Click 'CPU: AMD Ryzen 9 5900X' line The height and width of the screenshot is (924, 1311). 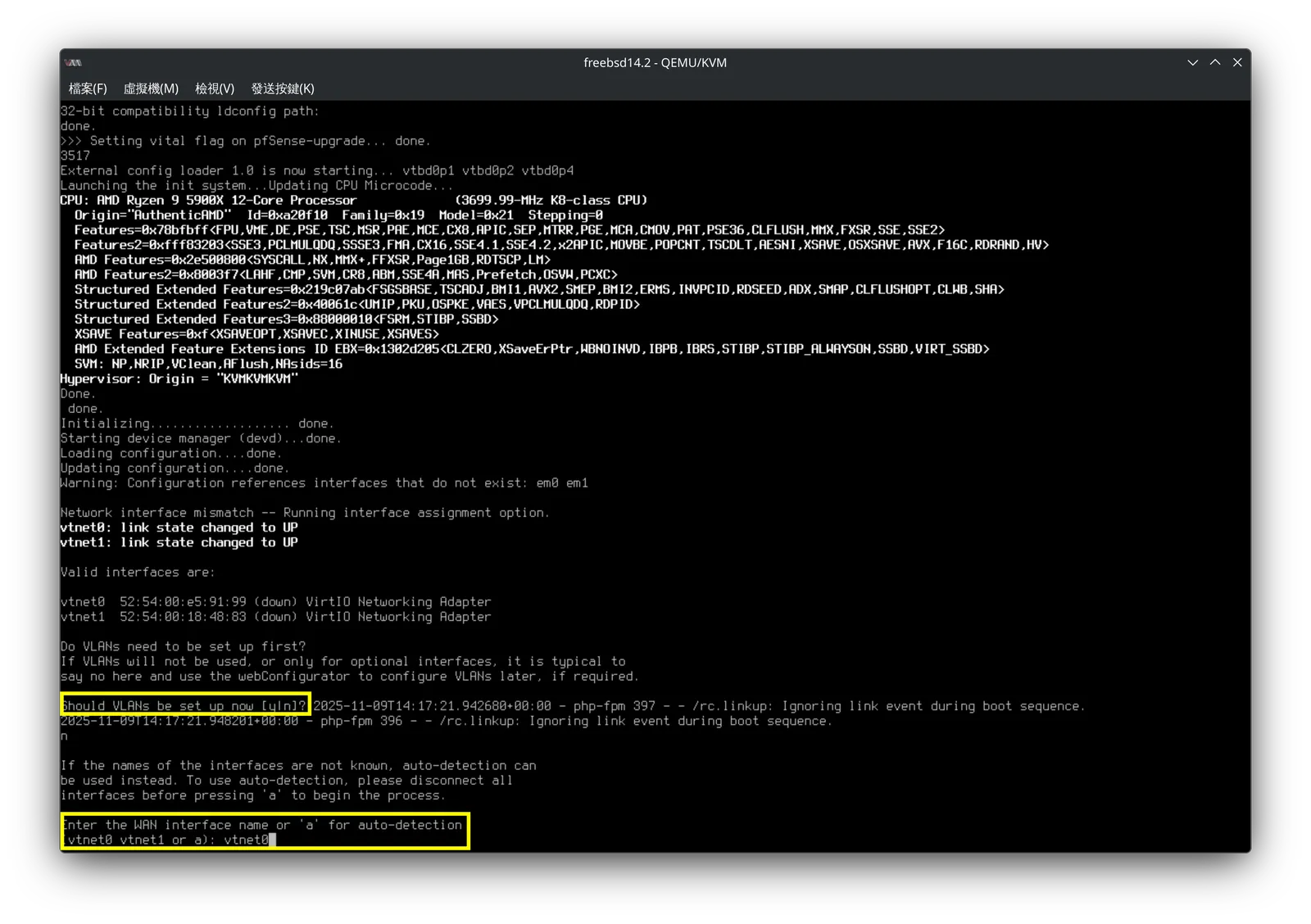(353, 200)
